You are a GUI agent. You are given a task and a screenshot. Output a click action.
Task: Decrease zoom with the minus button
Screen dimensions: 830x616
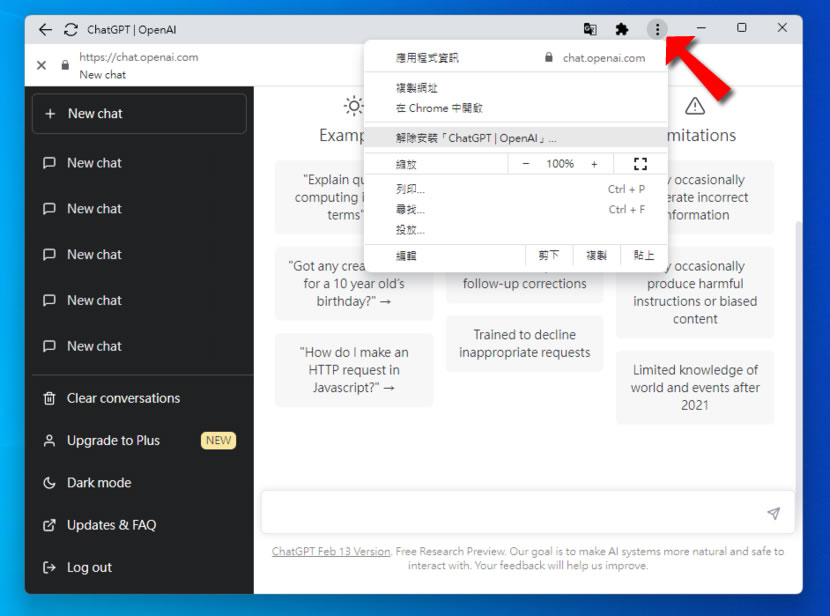click(x=526, y=164)
